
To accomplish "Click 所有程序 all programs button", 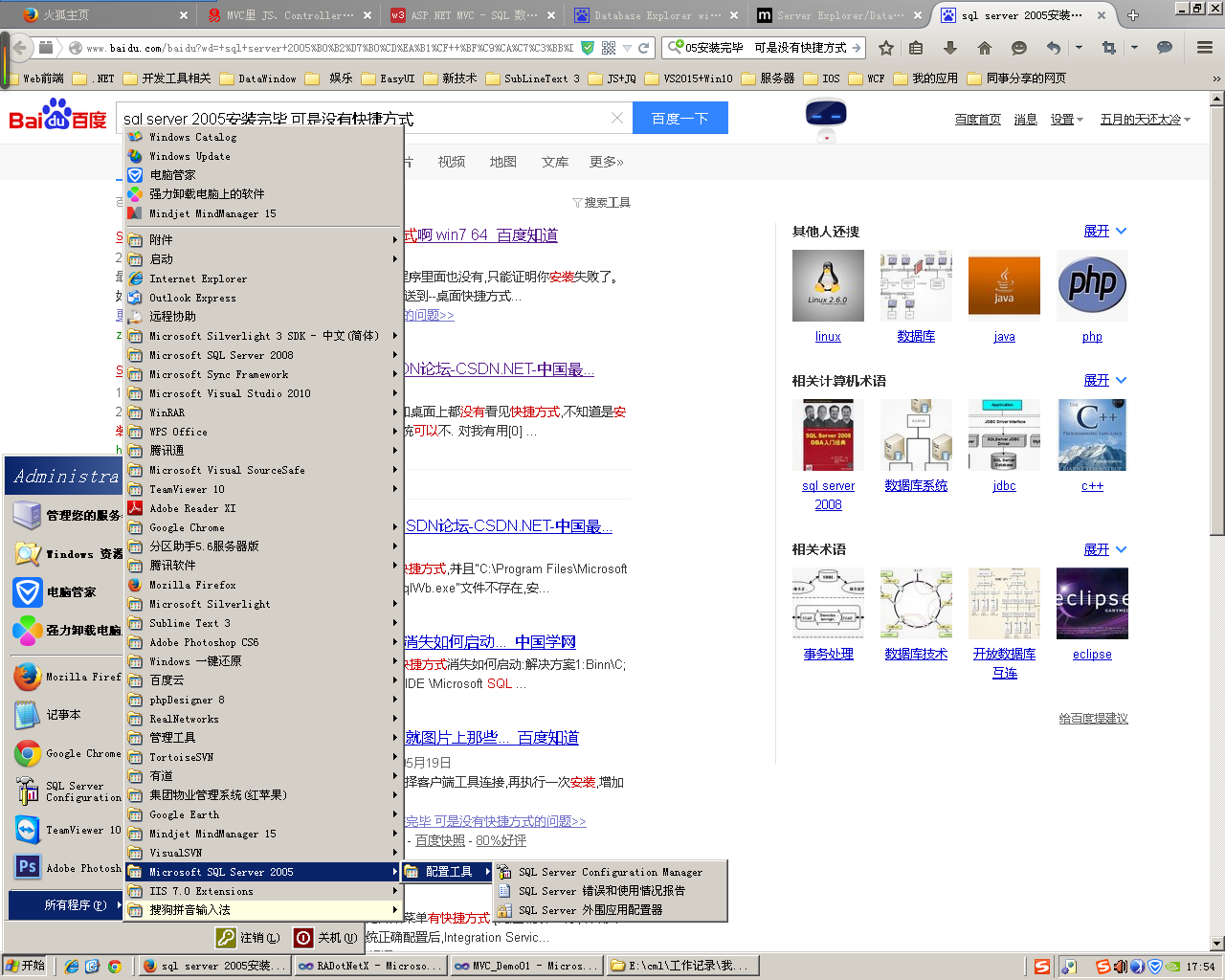I will [67, 904].
